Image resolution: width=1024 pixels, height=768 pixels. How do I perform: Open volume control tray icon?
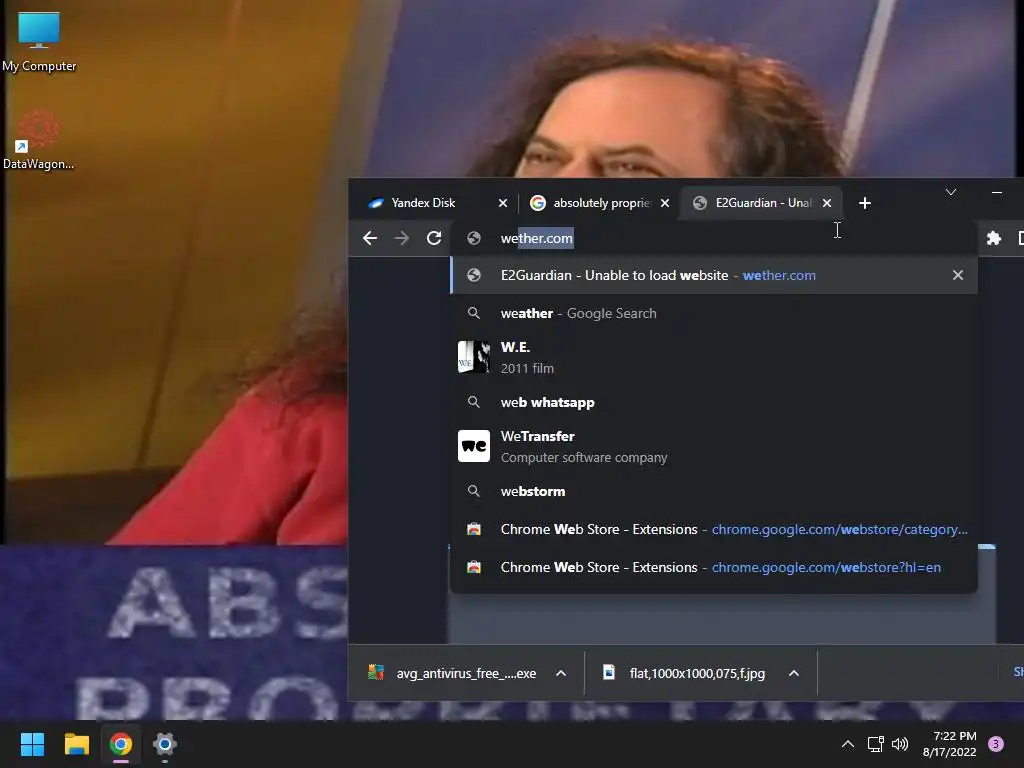click(900, 744)
